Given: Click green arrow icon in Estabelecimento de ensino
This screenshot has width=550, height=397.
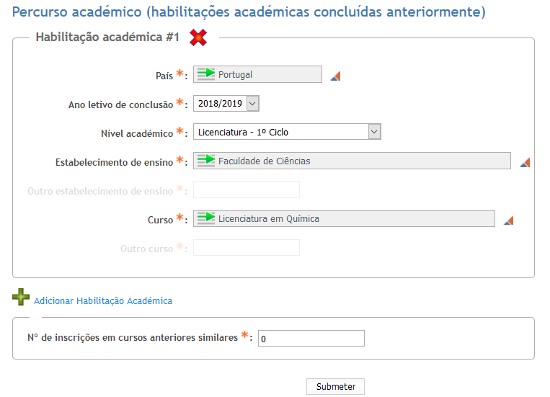Looking at the screenshot, I should coord(206,160).
